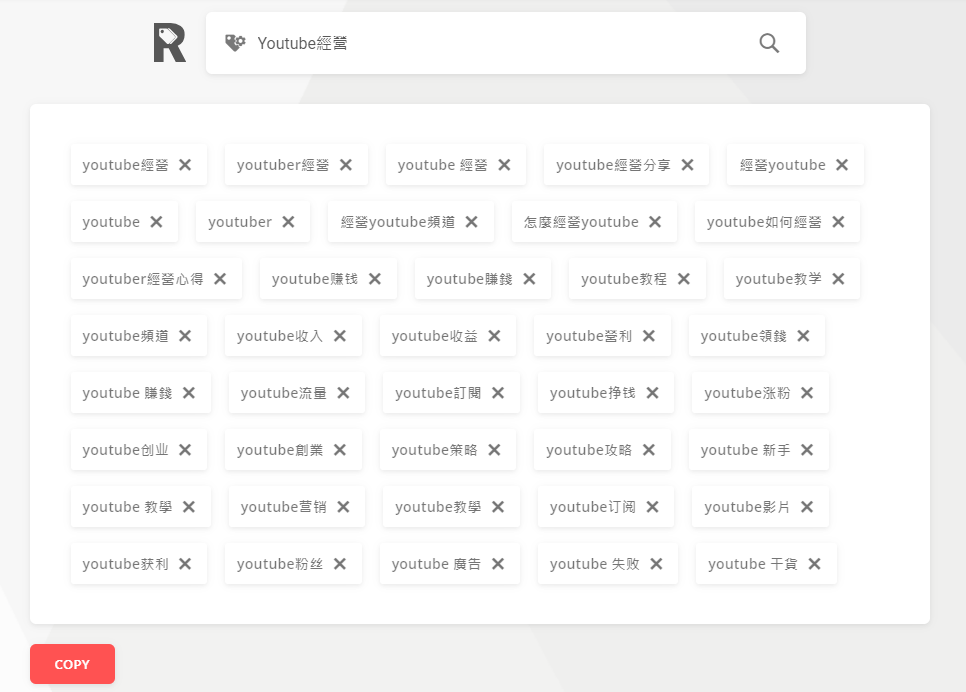Screen dimensions: 966x692
Task: Delete the 經營youtube tag
Action: [x=842, y=165]
